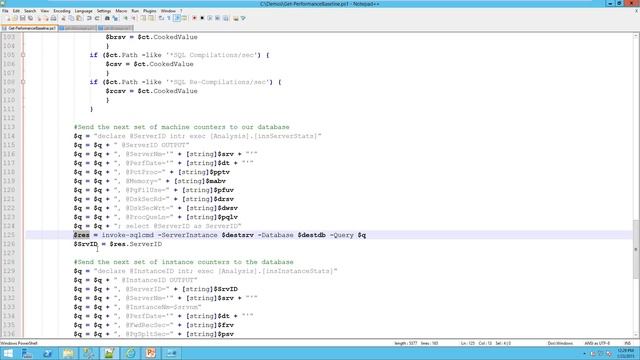Click the Cut toolbar icon
The width and height of the screenshot is (640, 360).
tap(63, 18)
